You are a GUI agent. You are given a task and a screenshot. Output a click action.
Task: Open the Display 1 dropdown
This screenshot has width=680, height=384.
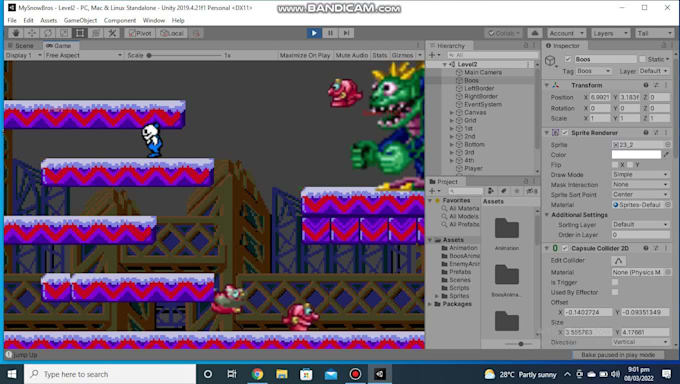[24, 55]
